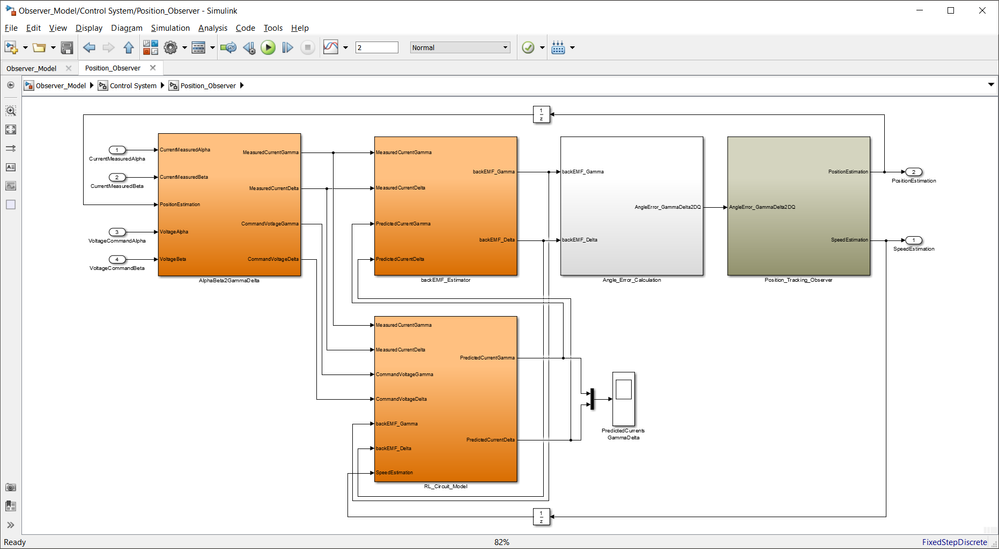Screen dimensions: 999x549
Task: Open the Analysis menu
Action: pos(213,28)
